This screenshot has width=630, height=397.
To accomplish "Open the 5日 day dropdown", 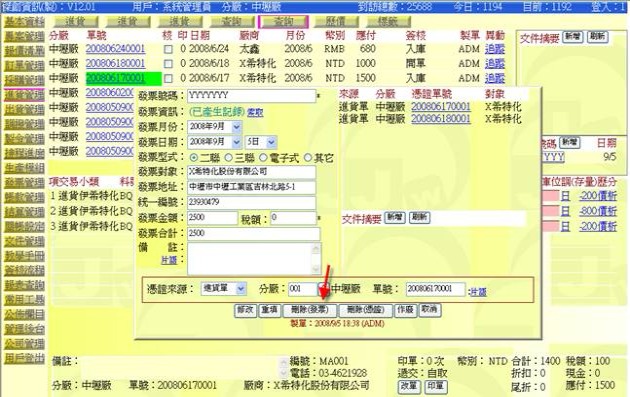I will [272, 142].
